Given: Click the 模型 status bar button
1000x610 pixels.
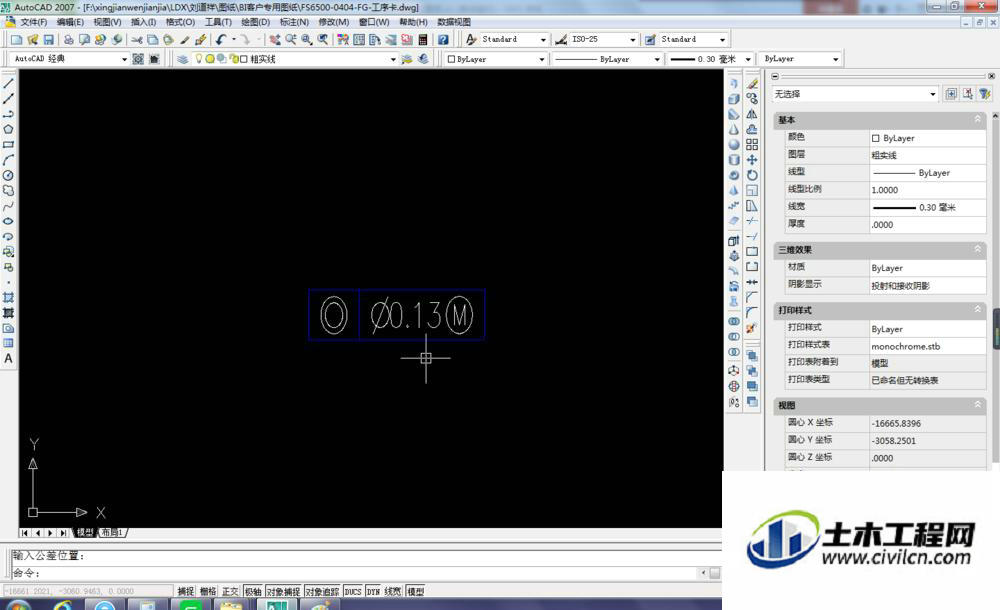Looking at the screenshot, I should [x=416, y=591].
